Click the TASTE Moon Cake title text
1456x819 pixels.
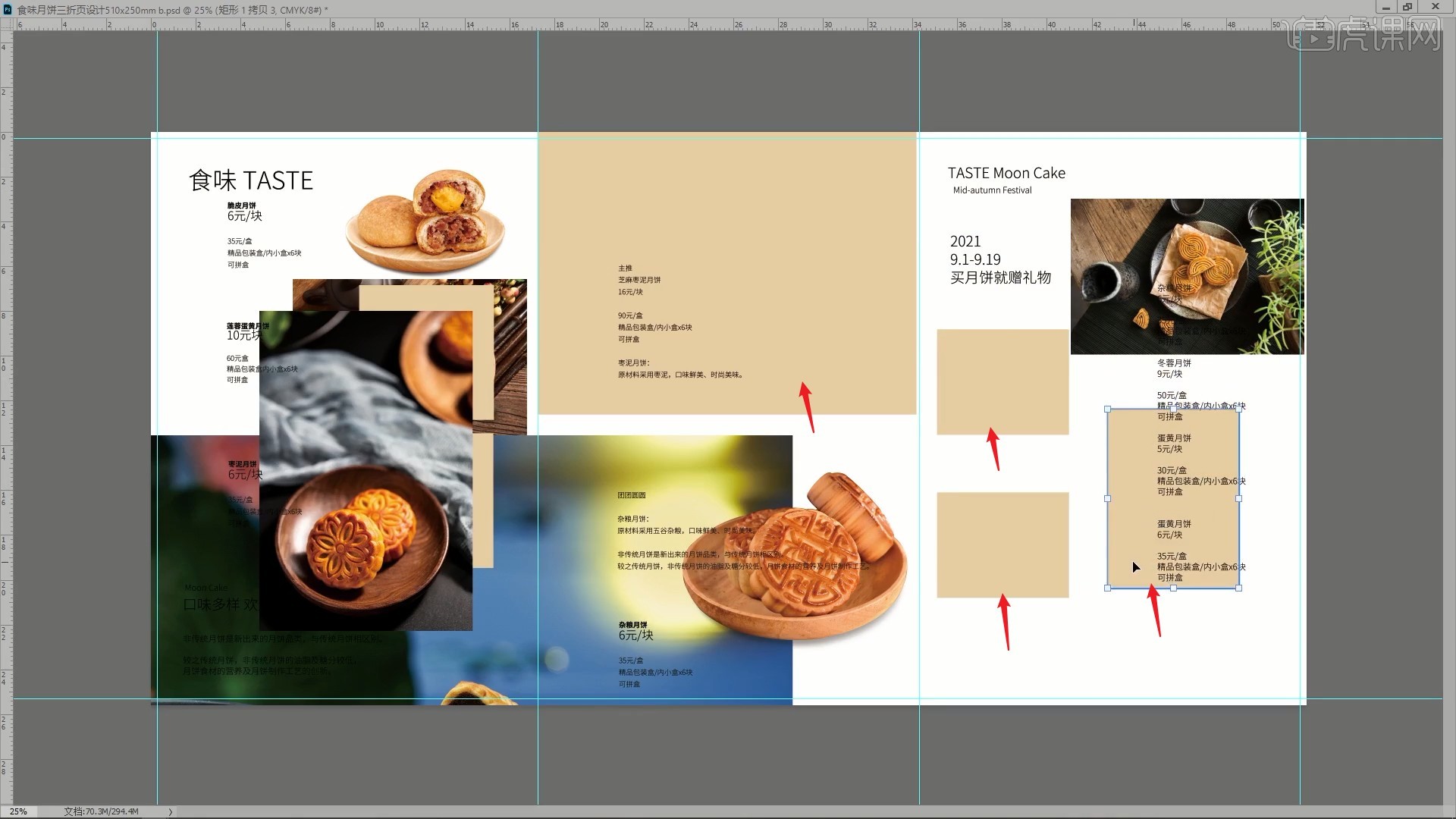1006,174
